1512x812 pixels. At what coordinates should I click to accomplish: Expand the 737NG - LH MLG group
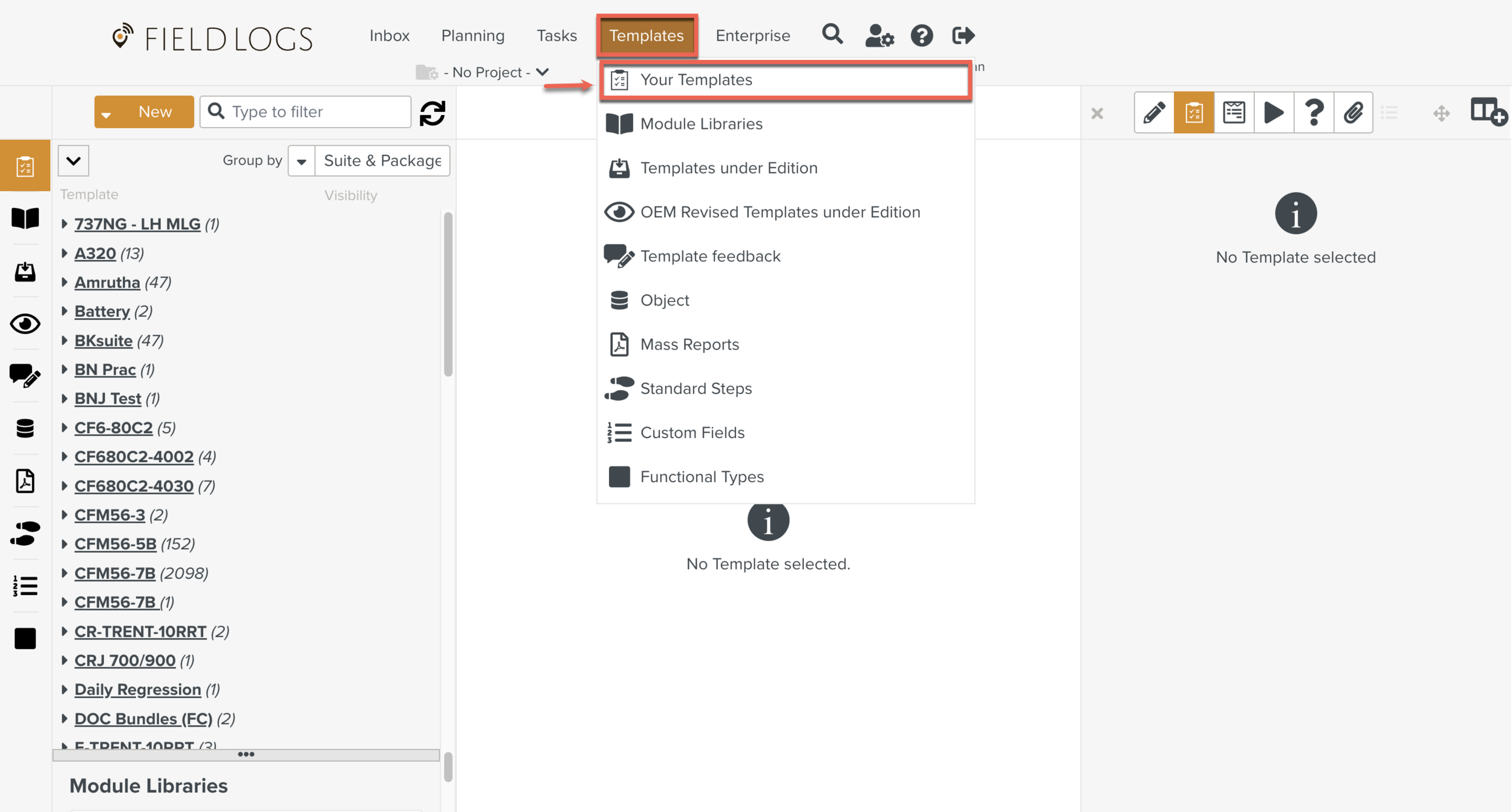click(65, 224)
